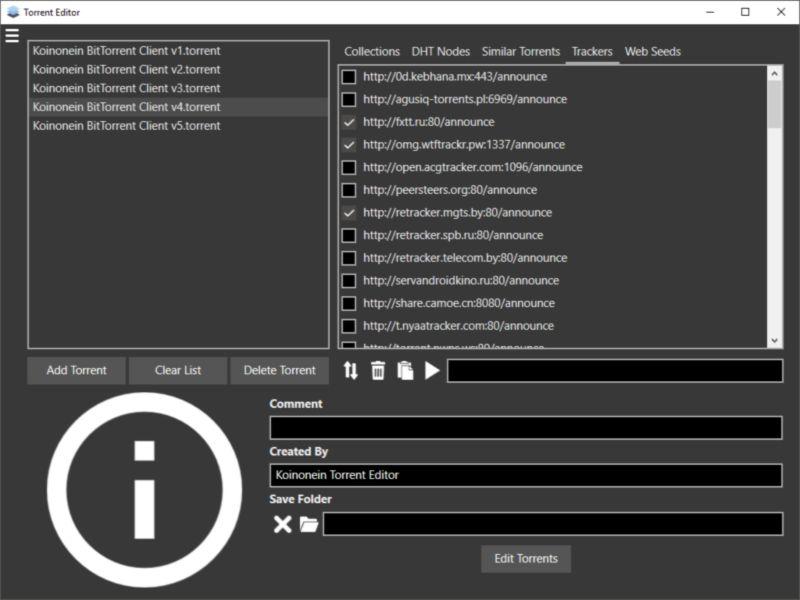Switch to the DHT Nodes tab

(441, 52)
